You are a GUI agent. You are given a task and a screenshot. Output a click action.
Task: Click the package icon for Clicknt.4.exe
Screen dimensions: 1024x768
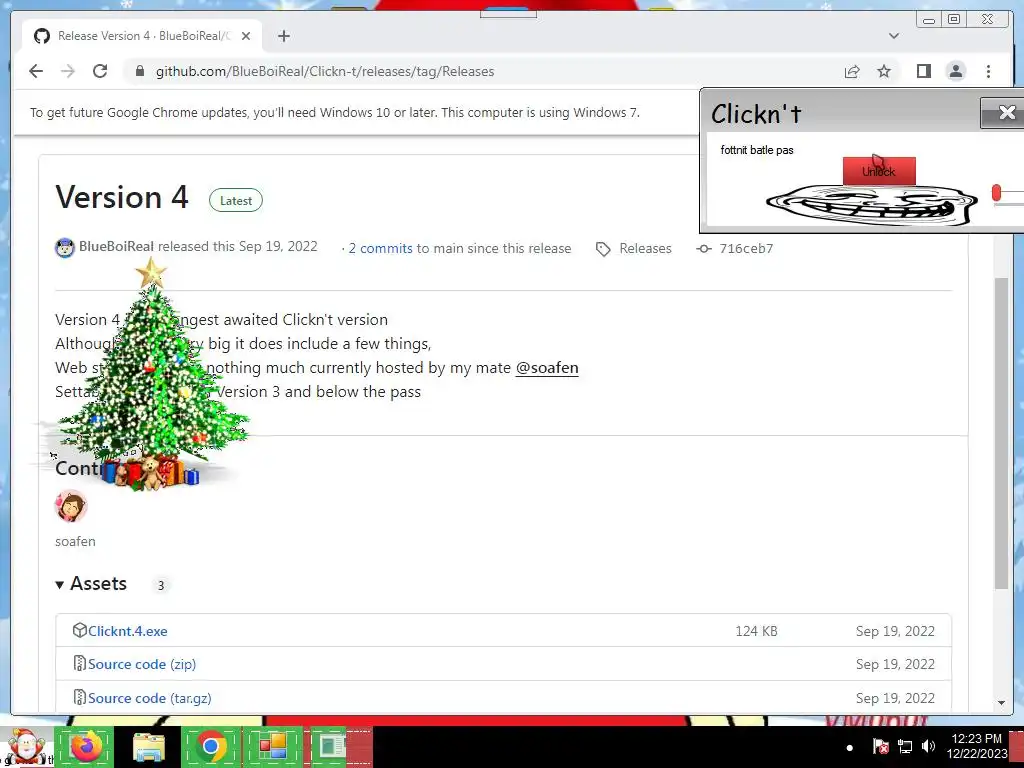click(x=80, y=630)
